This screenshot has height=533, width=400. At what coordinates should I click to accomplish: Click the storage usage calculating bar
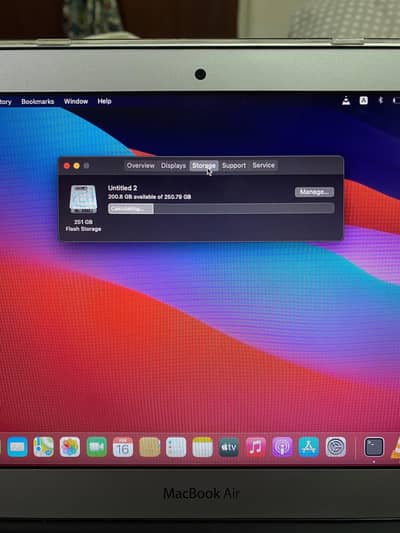[x=221, y=209]
